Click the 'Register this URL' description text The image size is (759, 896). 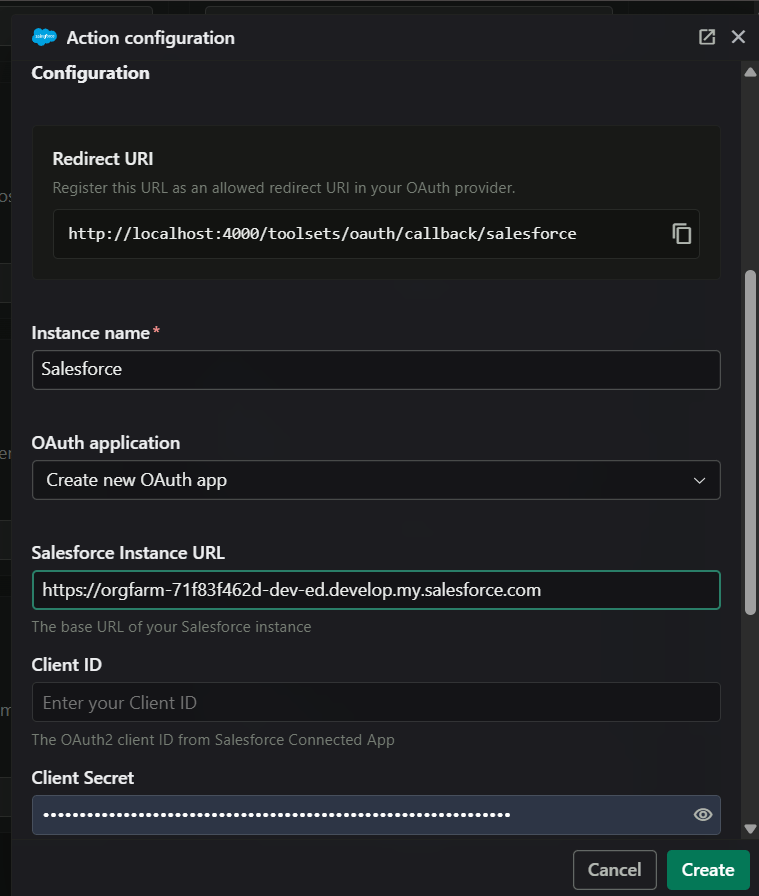[x=284, y=188]
